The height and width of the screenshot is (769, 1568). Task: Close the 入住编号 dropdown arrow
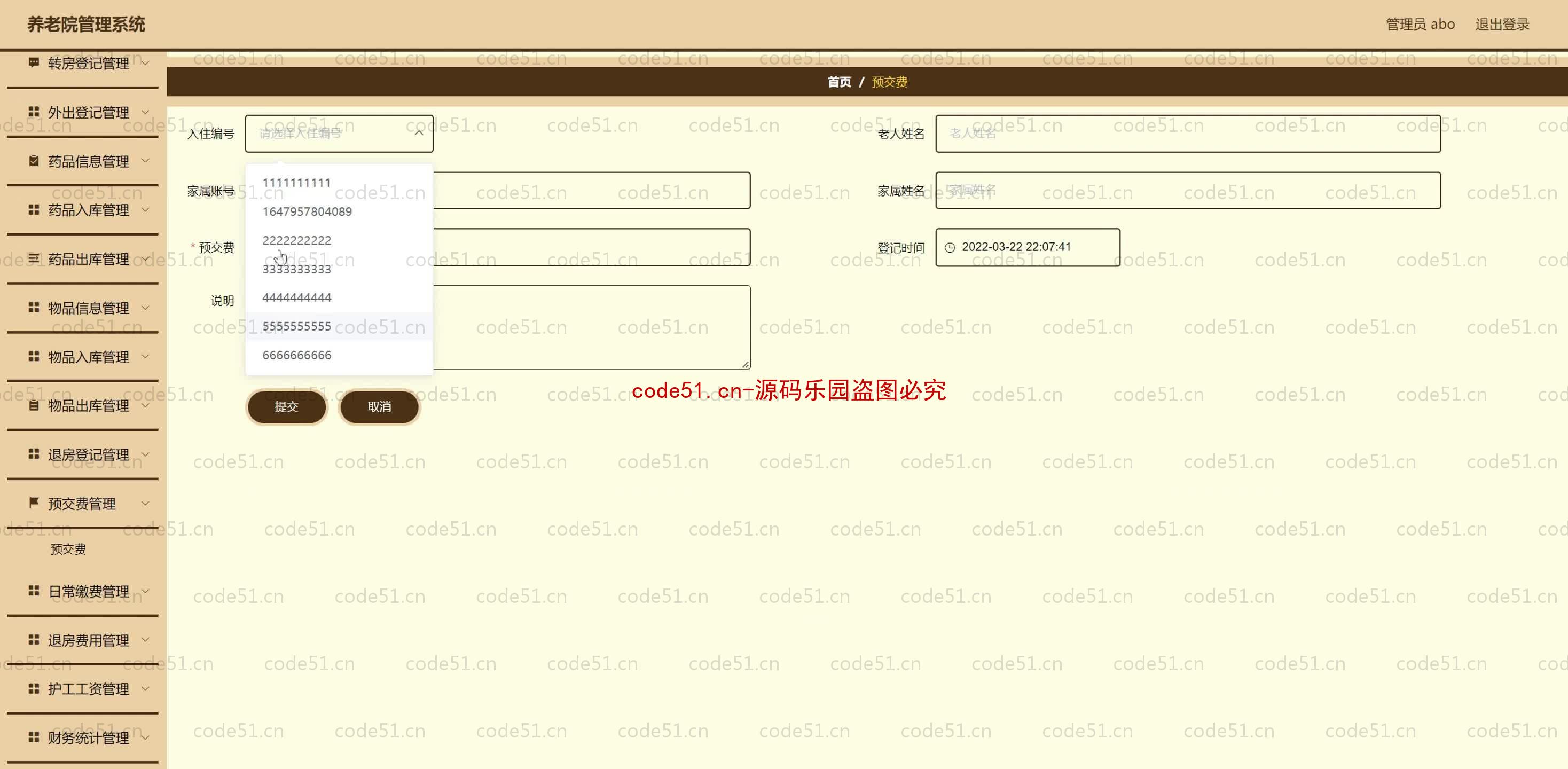point(419,133)
